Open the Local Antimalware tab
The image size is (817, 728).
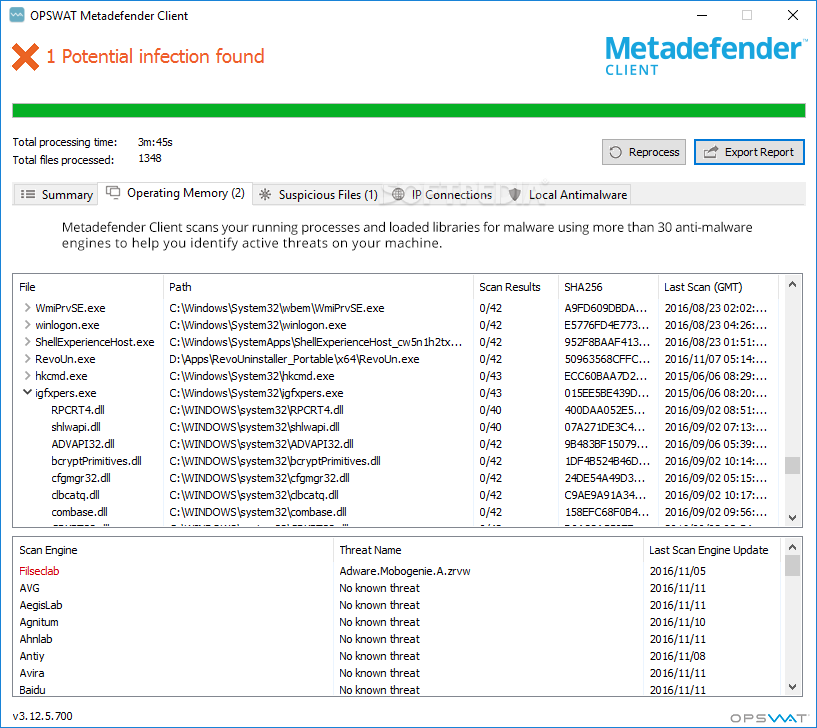tap(568, 194)
